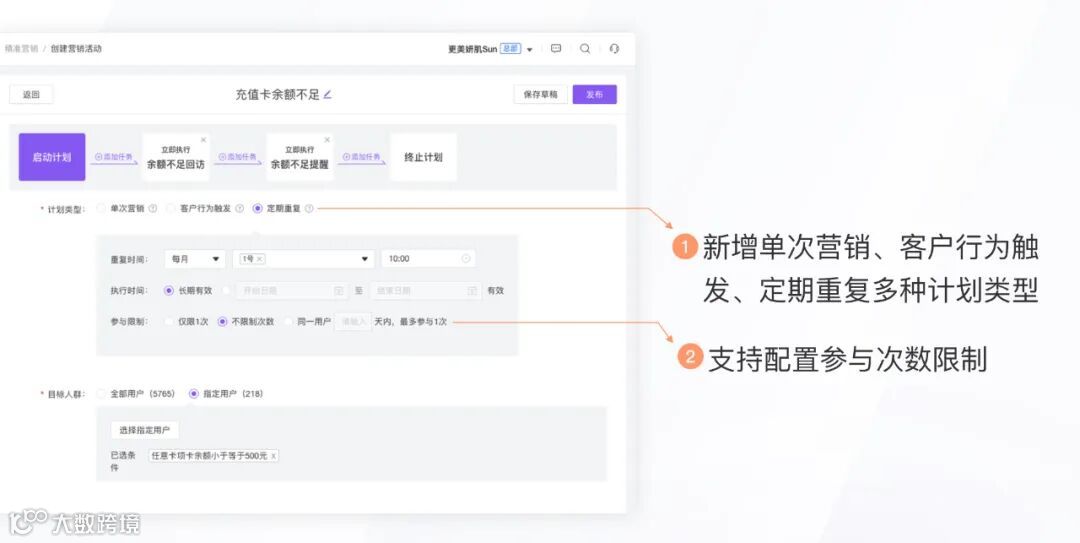Open the calendar icon in the 结束日期 field

pyautogui.click(x=472, y=291)
